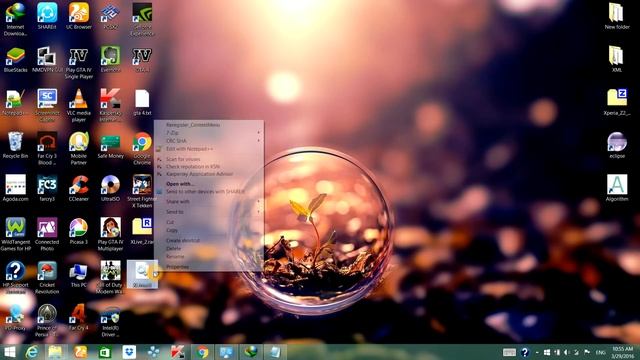Choose Edit with Notepad++ in context menu
The height and width of the screenshot is (360, 640).
tap(209, 149)
